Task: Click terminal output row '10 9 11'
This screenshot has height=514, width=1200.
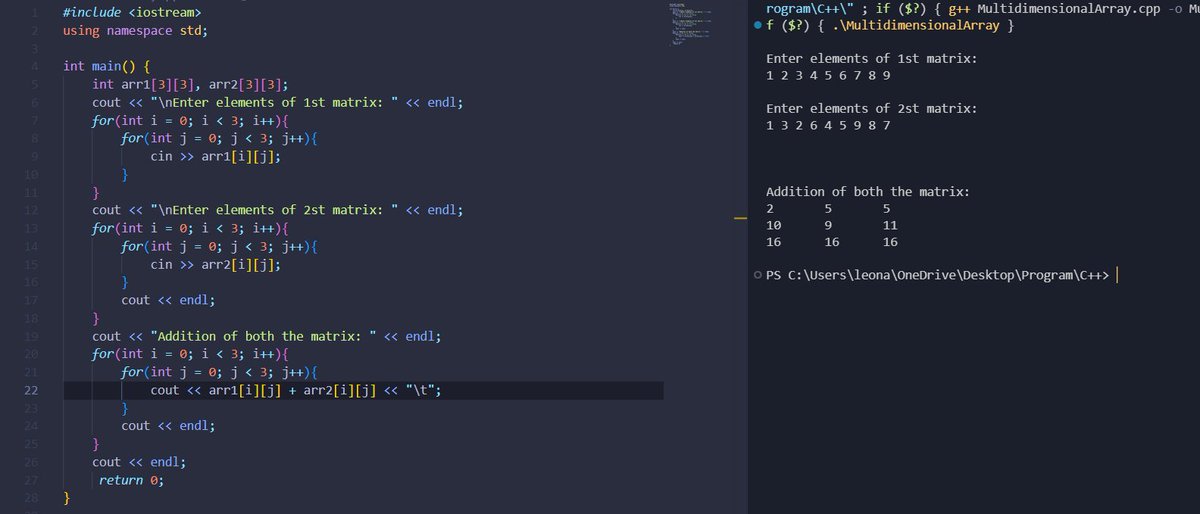Action: [832, 225]
